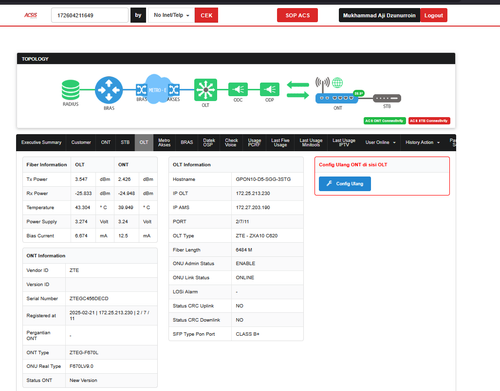500x391 pixels.
Task: Click the ODP splitter icon
Action: click(x=269, y=89)
